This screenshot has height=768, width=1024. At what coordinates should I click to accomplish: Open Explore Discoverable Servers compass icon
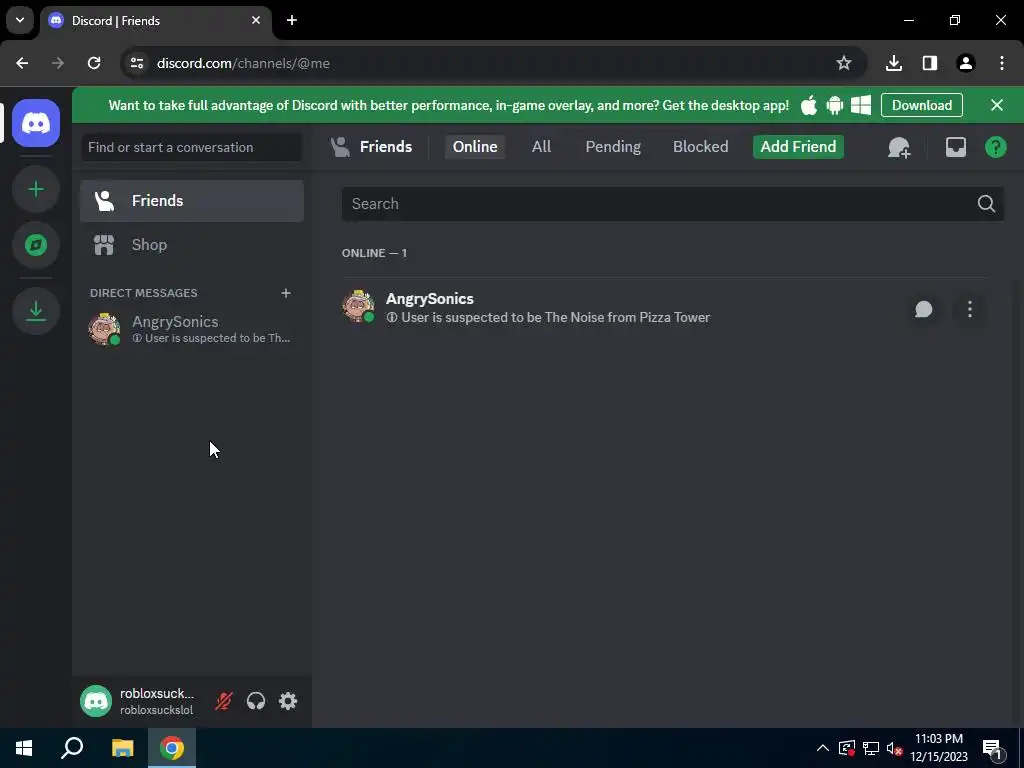pyautogui.click(x=36, y=245)
